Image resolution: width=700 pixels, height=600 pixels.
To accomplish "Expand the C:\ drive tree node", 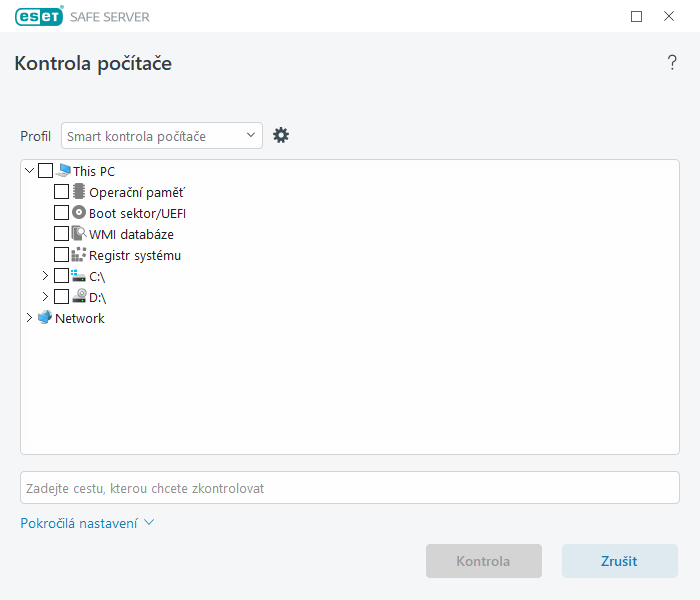I will (45, 276).
